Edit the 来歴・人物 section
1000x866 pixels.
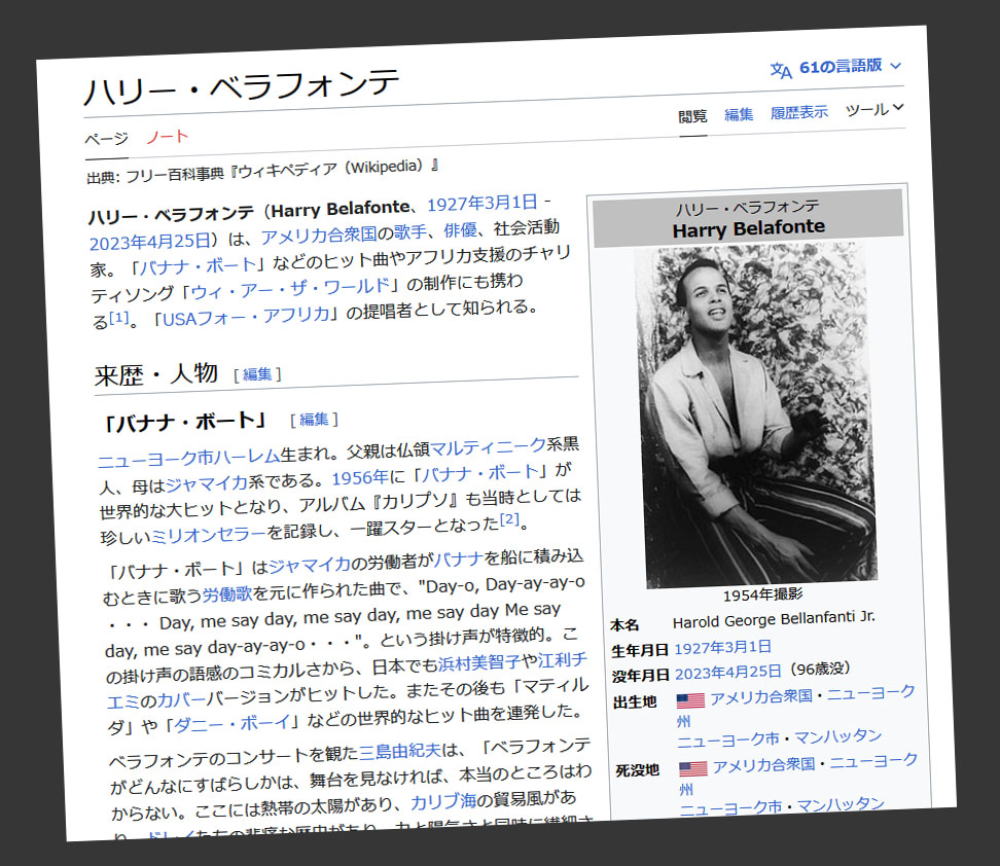[x=257, y=374]
